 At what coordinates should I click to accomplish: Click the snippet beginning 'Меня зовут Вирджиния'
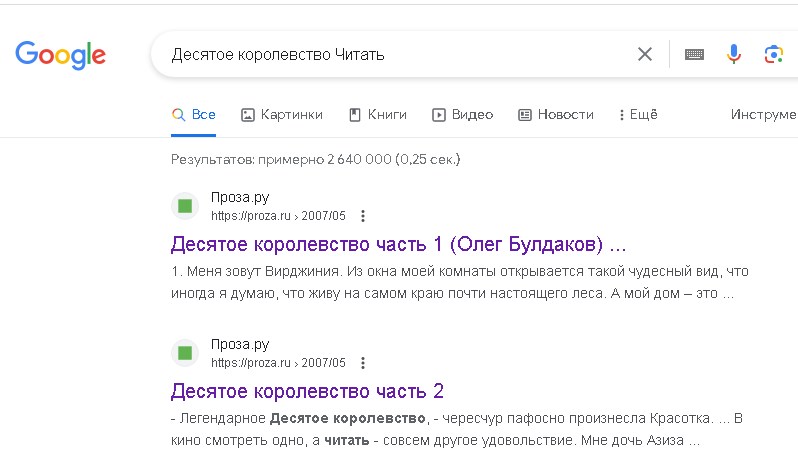460,282
